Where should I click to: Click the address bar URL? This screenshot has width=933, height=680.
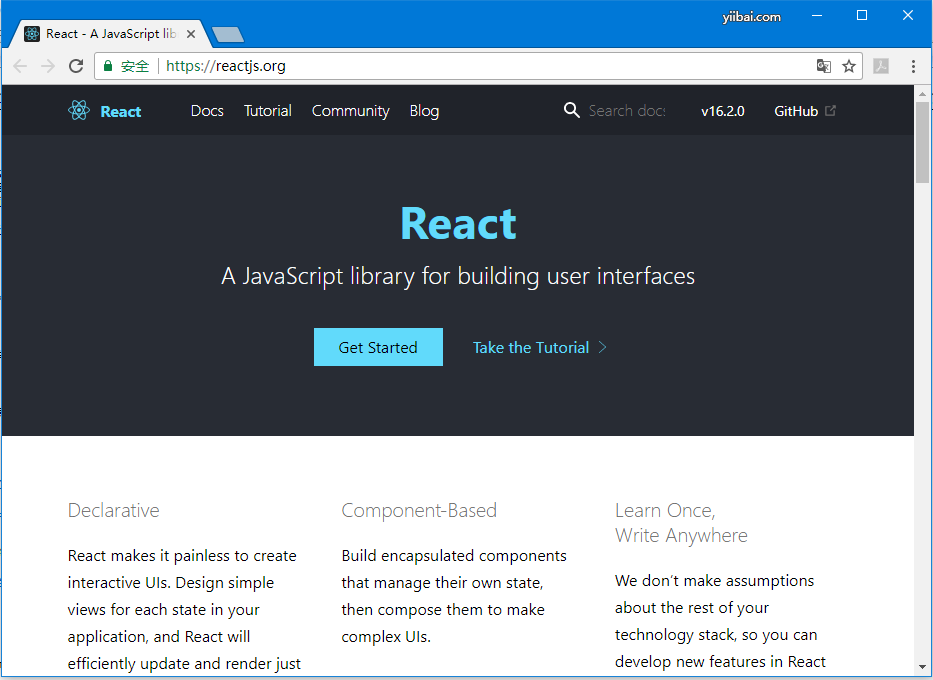pos(226,65)
